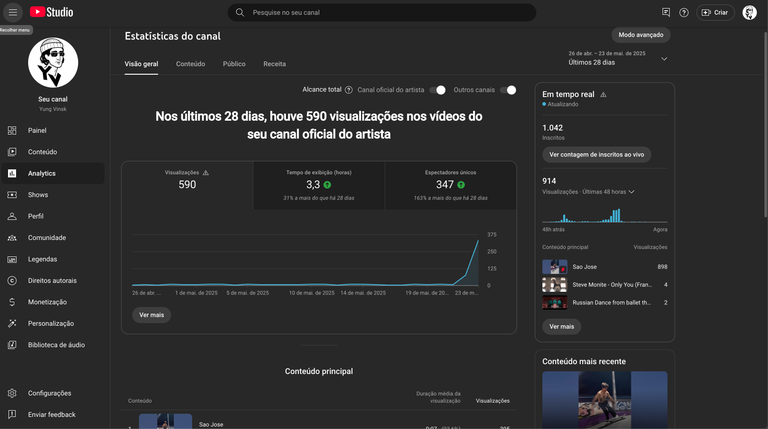
Task: Click the Conteúdo sidebar icon
Action: tap(12, 152)
